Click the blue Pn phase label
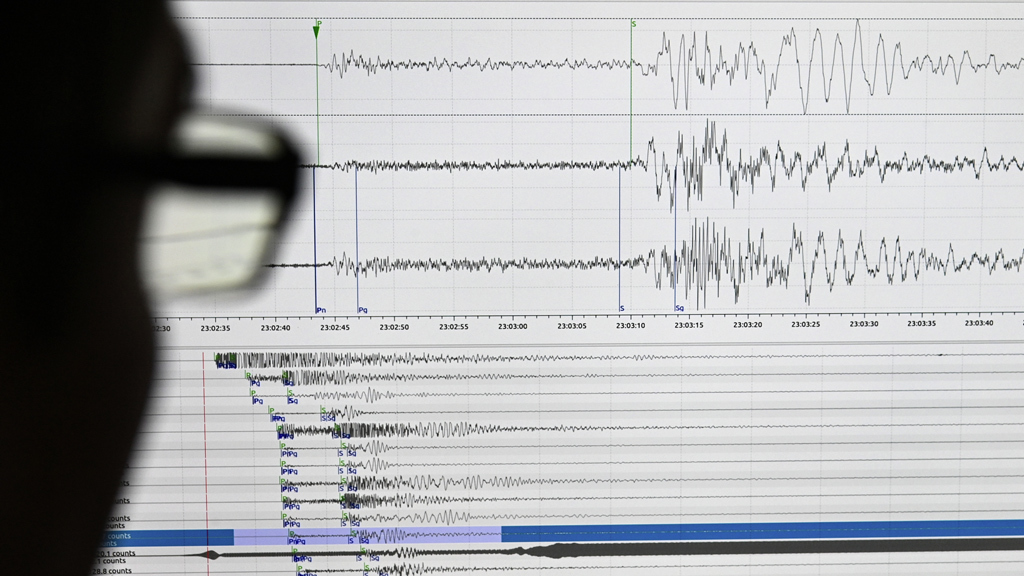 coord(321,310)
